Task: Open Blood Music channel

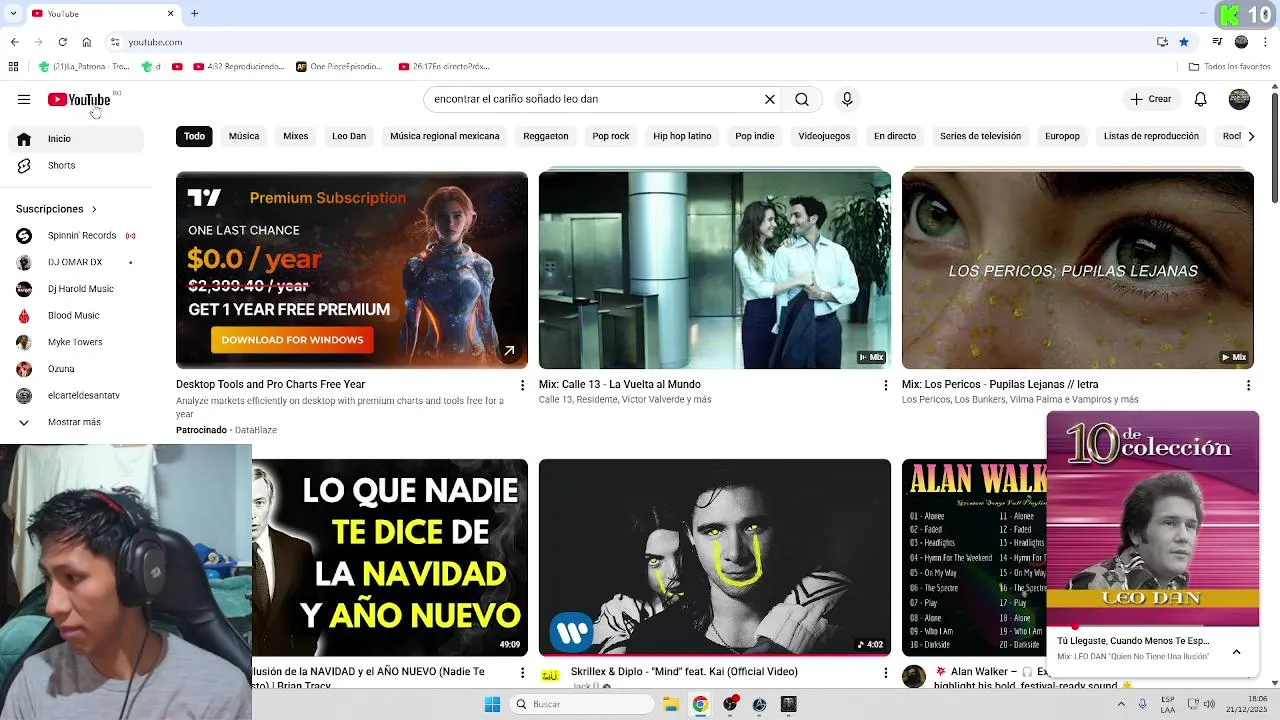Action: pyautogui.click(x=76, y=316)
